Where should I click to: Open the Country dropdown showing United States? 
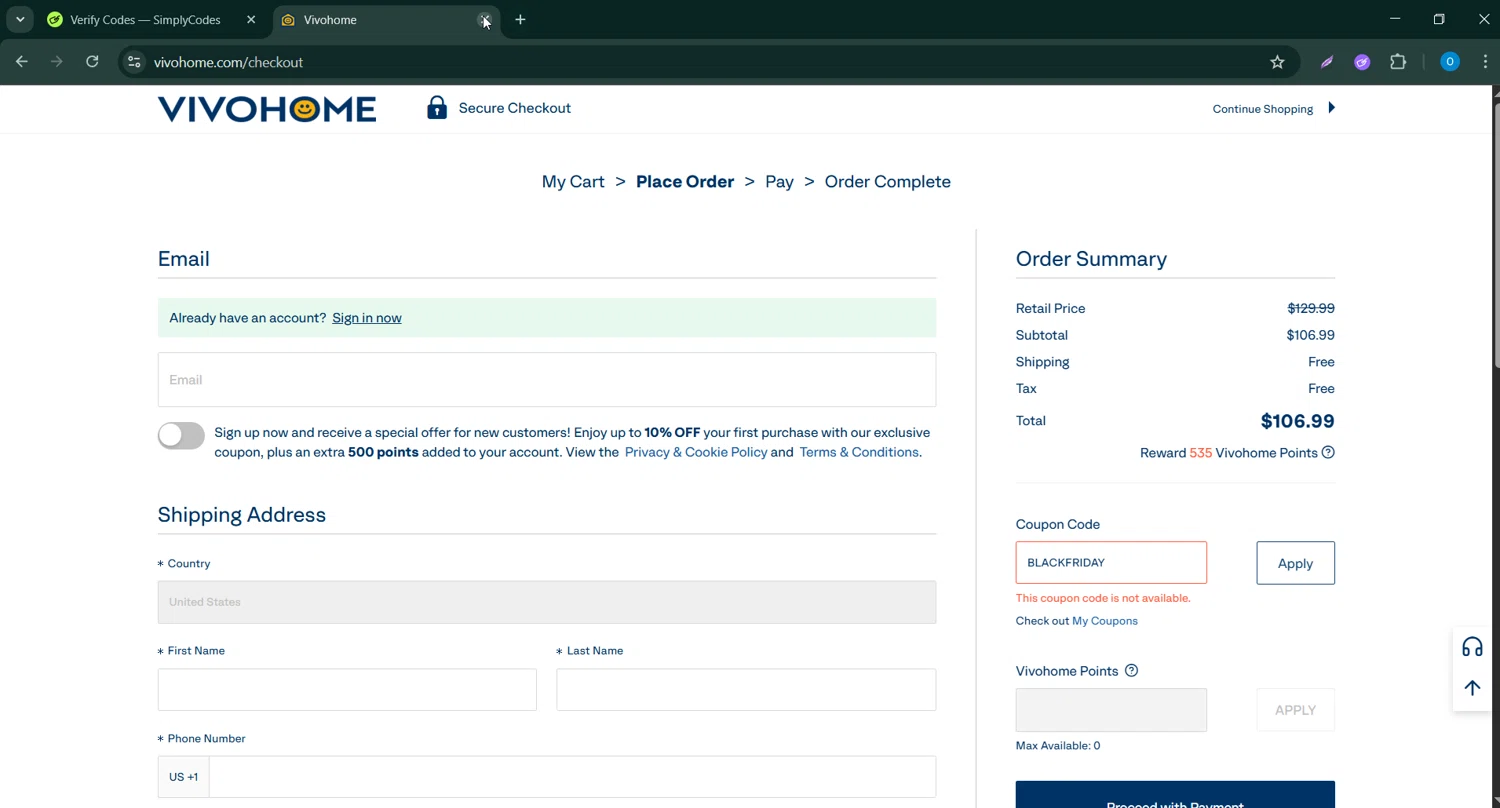tap(547, 602)
